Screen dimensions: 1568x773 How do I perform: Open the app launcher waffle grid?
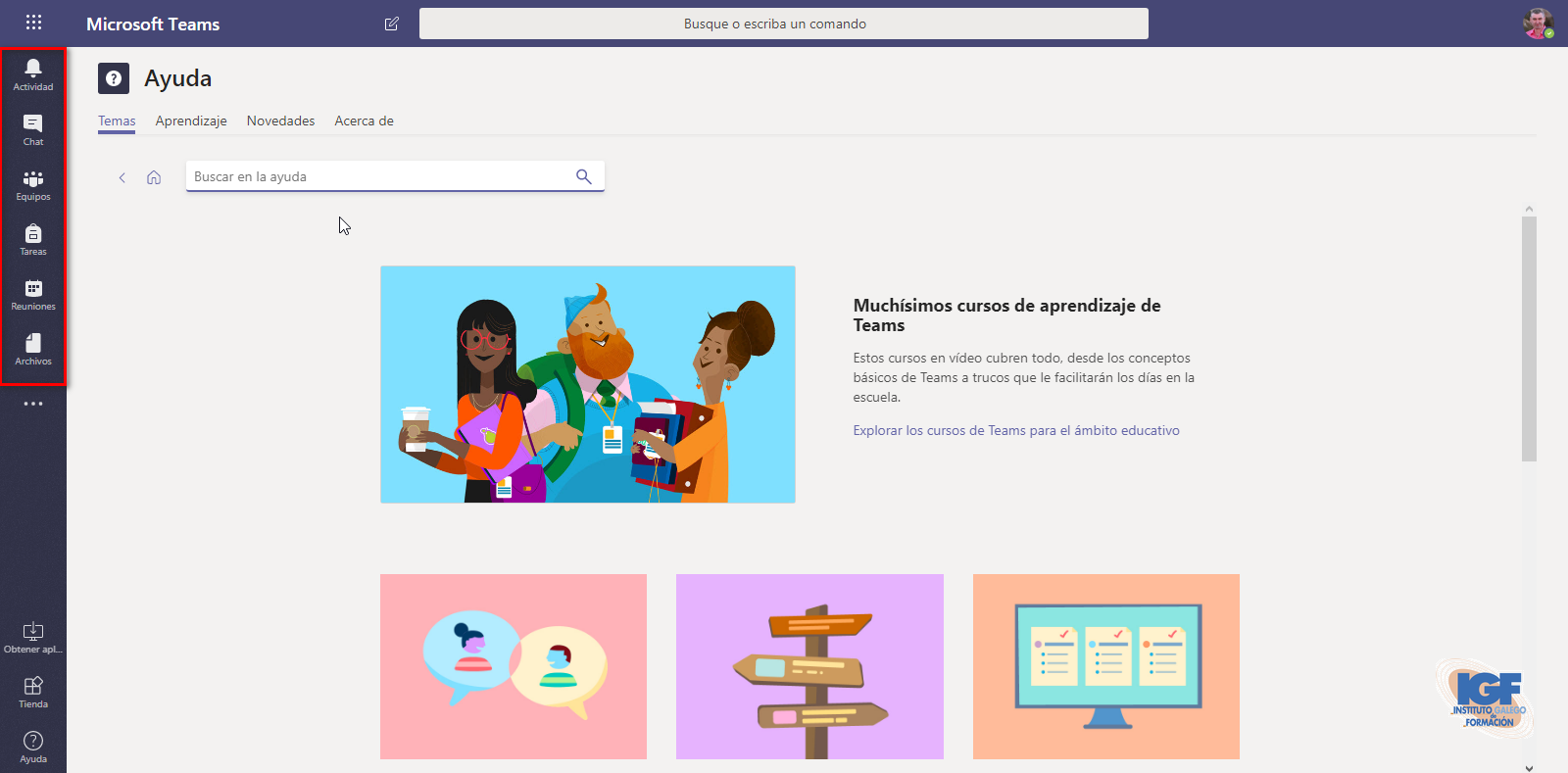(x=33, y=23)
